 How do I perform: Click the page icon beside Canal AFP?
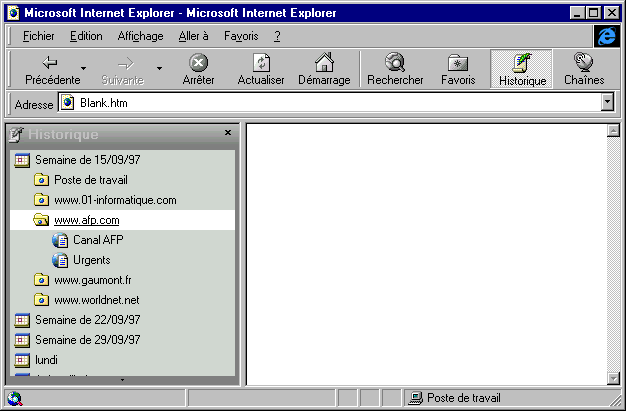click(60, 240)
